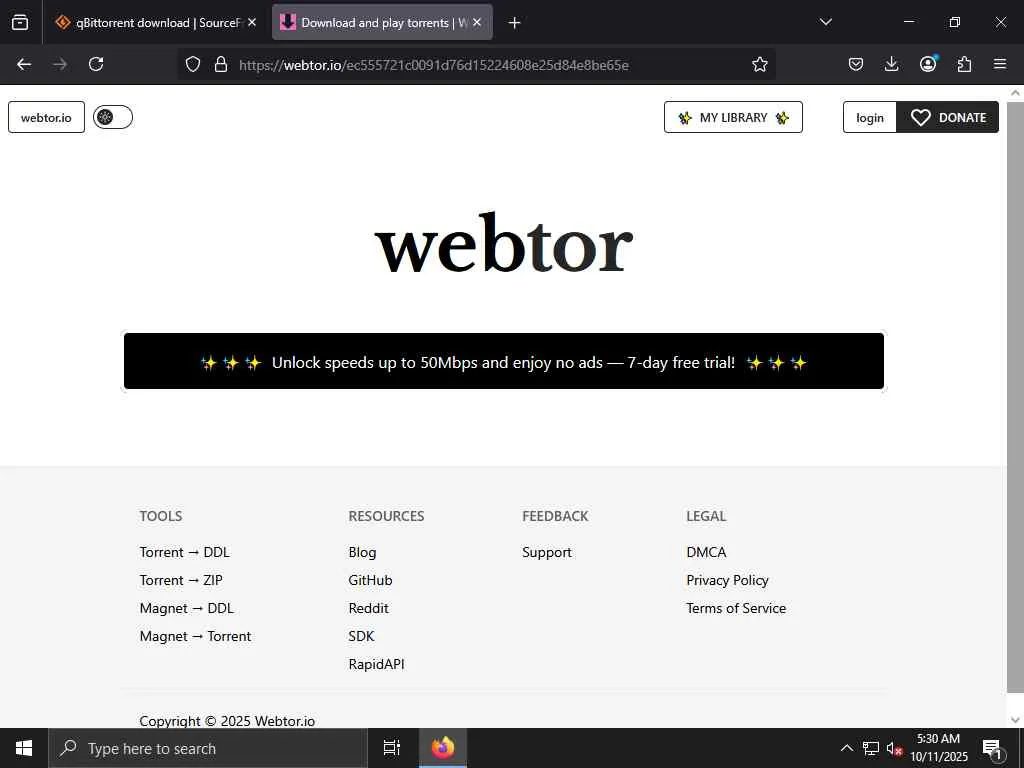Open the Firefox downloads panel

891,64
